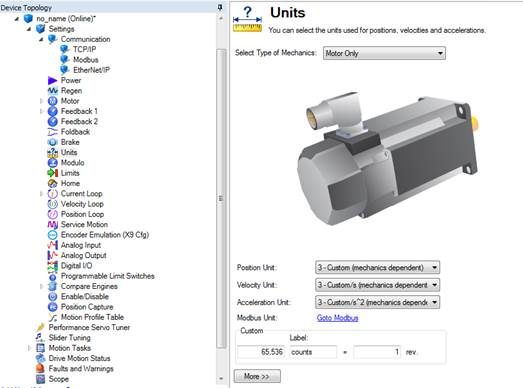The width and height of the screenshot is (523, 388).
Task: Expand the Compare Engines node
Action: [x=41, y=286]
